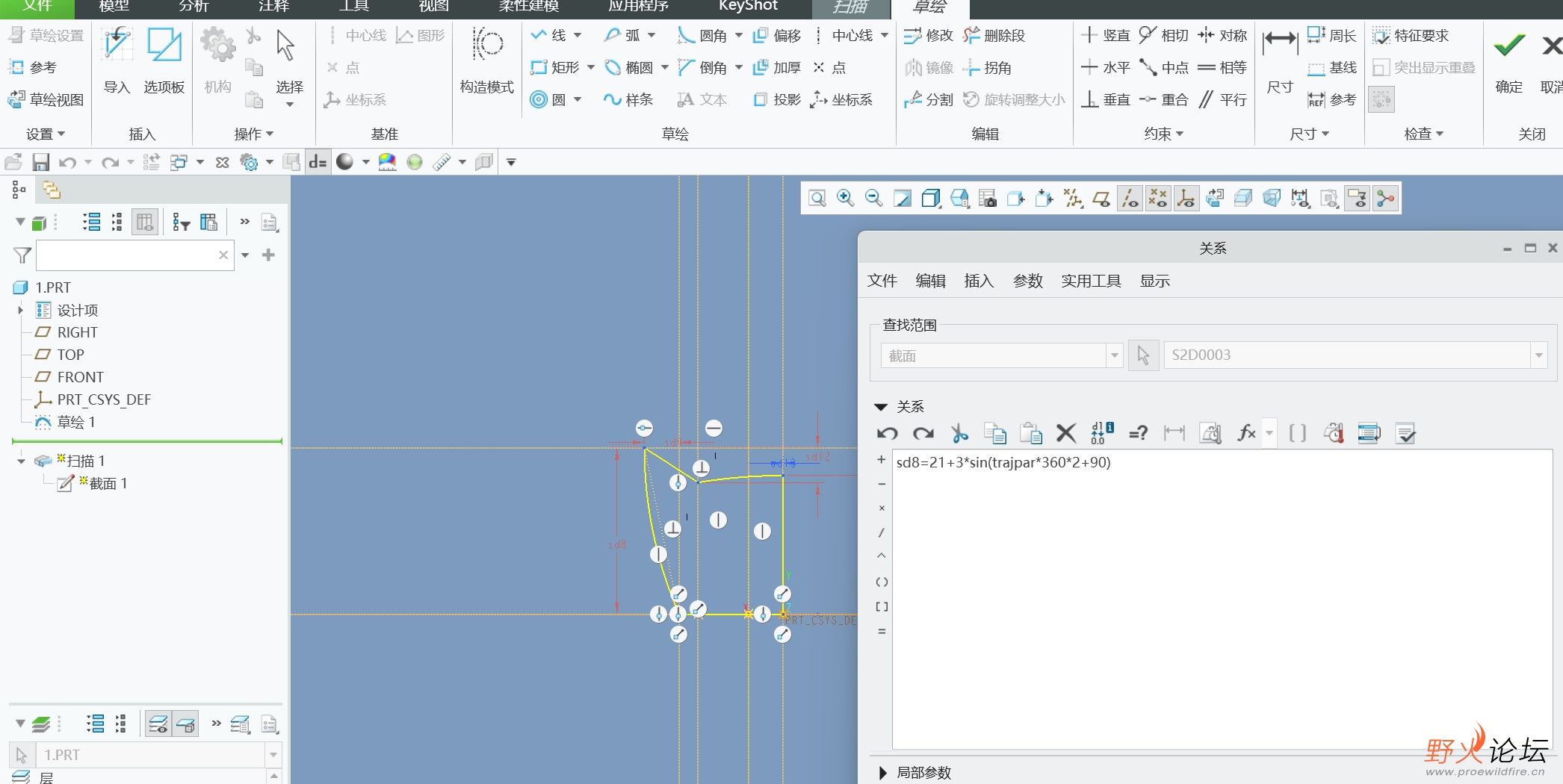
Task: Collapse the 关系 section triangle
Action: pyautogui.click(x=881, y=407)
